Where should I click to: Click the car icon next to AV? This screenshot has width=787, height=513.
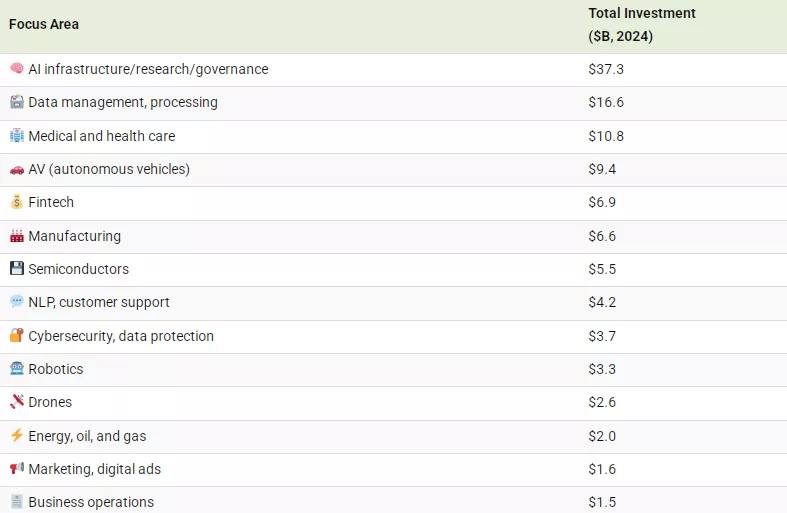click(16, 169)
